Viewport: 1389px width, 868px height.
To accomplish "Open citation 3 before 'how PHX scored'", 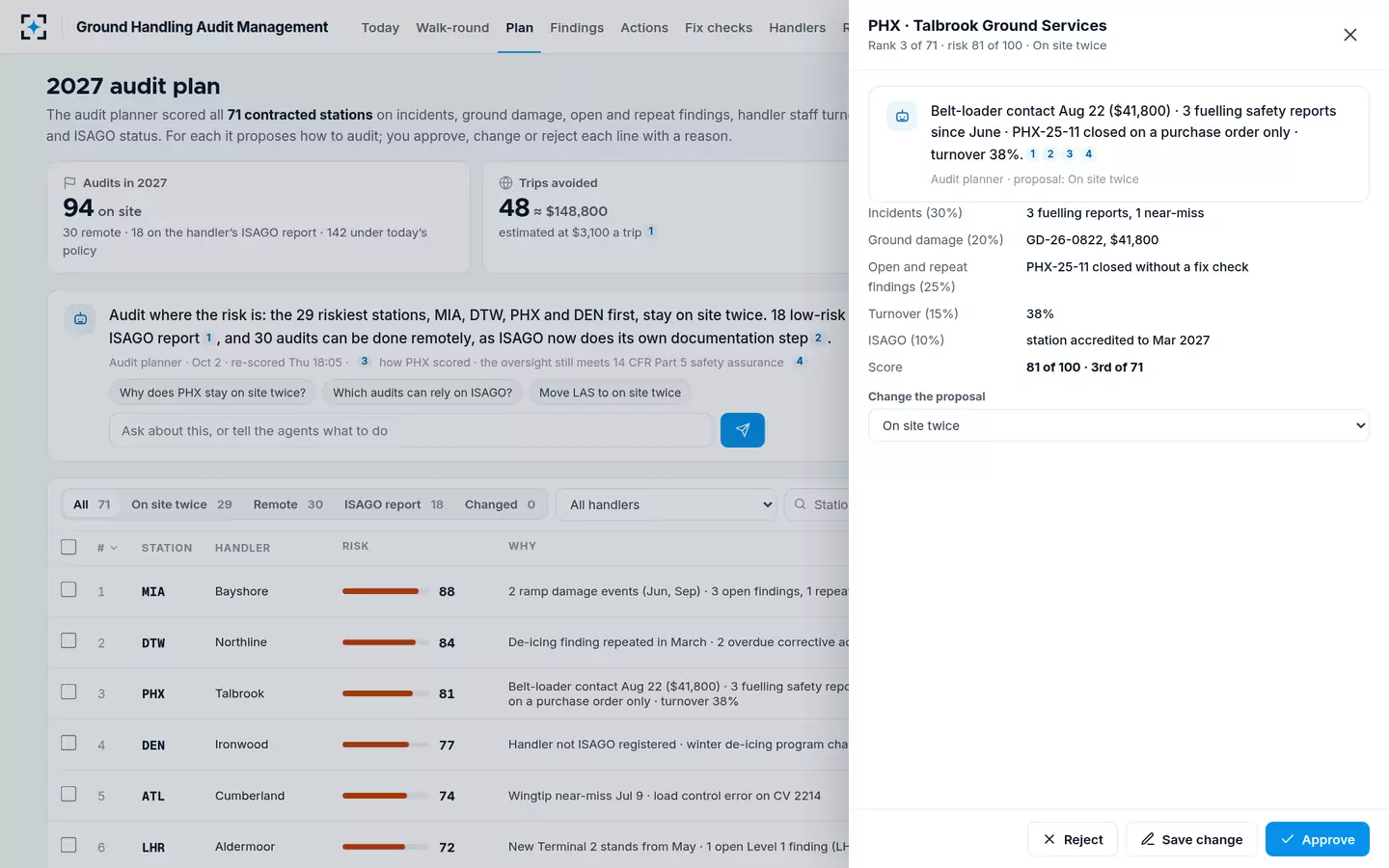I will (x=364, y=362).
